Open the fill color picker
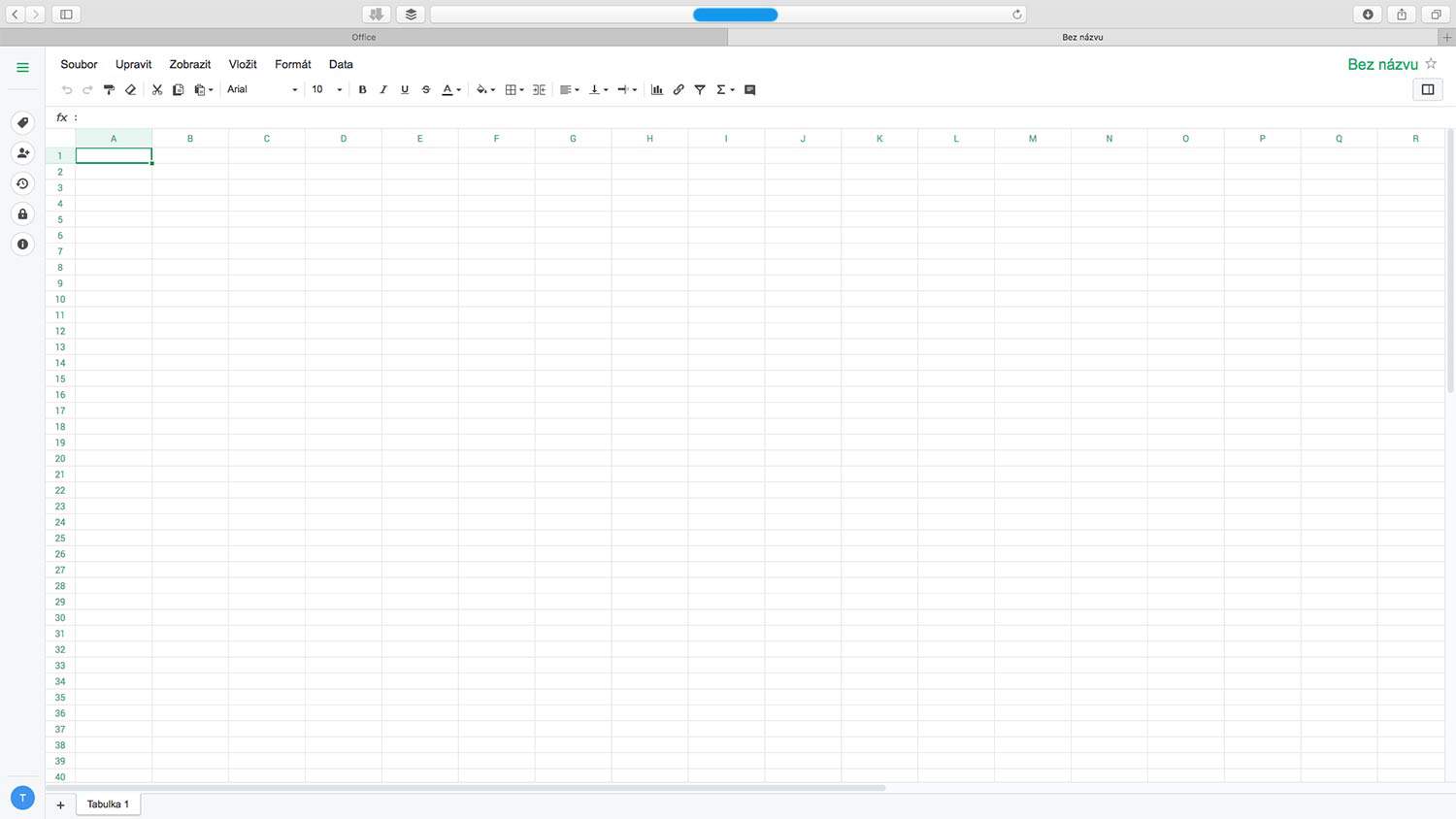Screen dimensions: 1456x819 click(485, 90)
